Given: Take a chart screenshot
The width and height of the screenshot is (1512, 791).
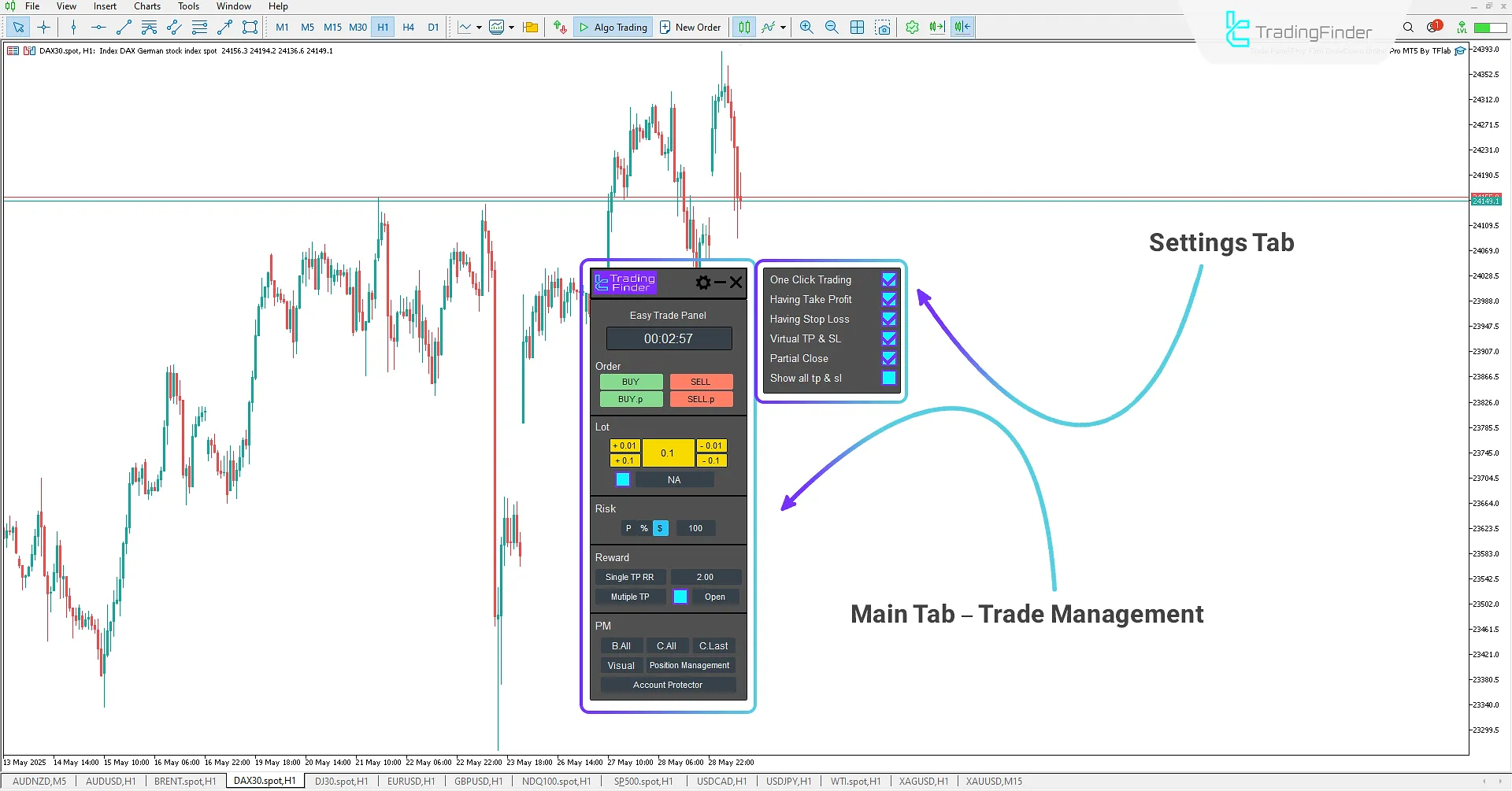Looking at the screenshot, I should pyautogui.click(x=883, y=27).
